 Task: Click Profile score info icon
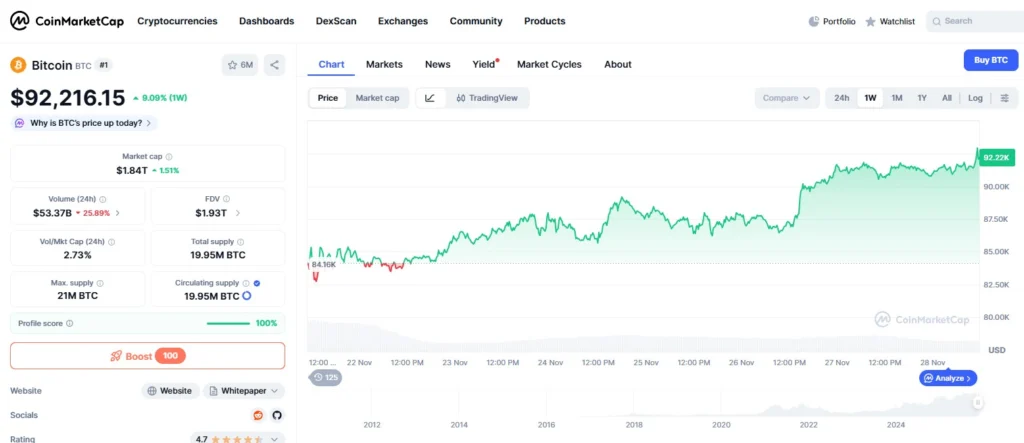coord(70,323)
